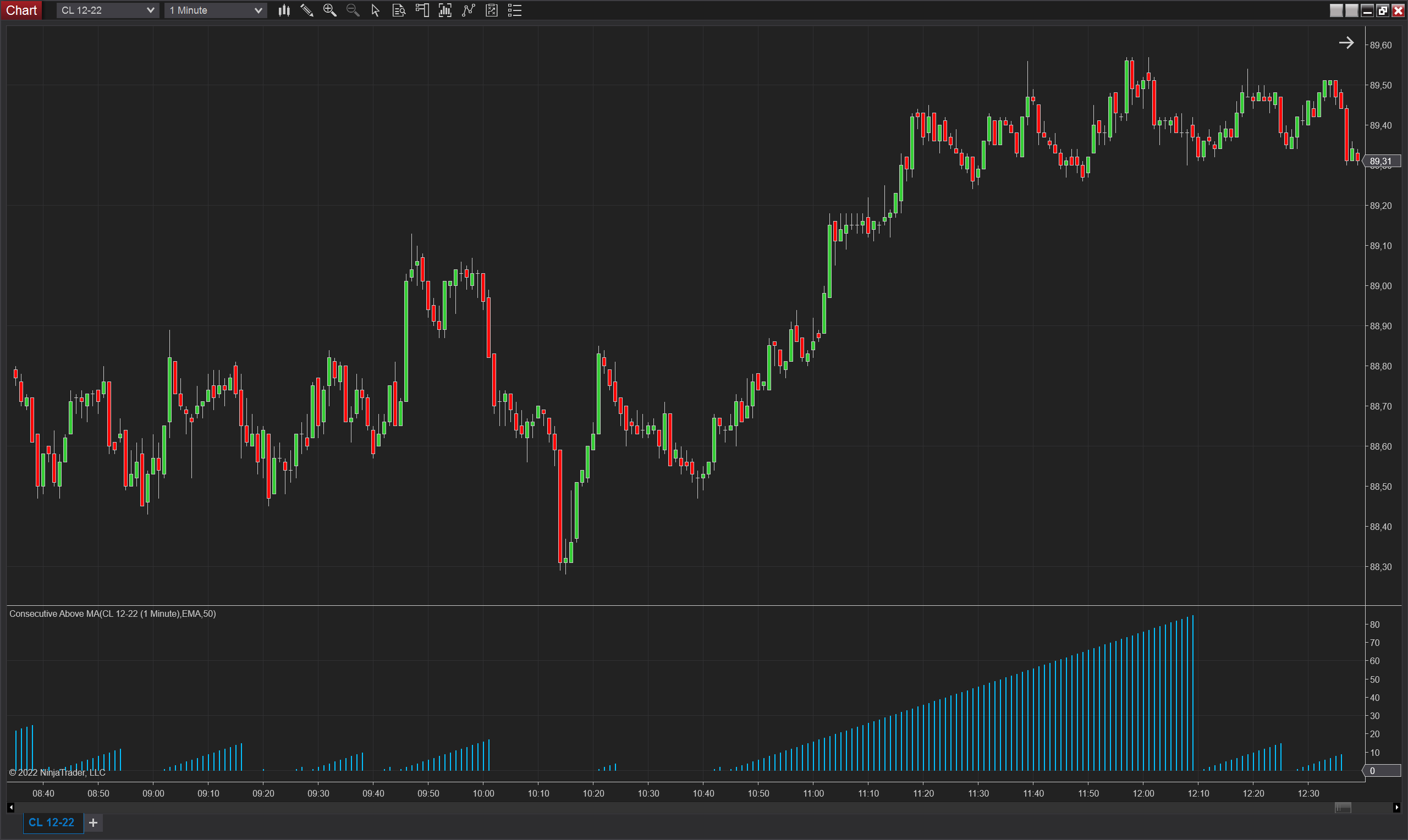This screenshot has height=840, width=1408.
Task: Click the 2022 NinjaTrader, LLC copyright text
Action: click(57, 772)
